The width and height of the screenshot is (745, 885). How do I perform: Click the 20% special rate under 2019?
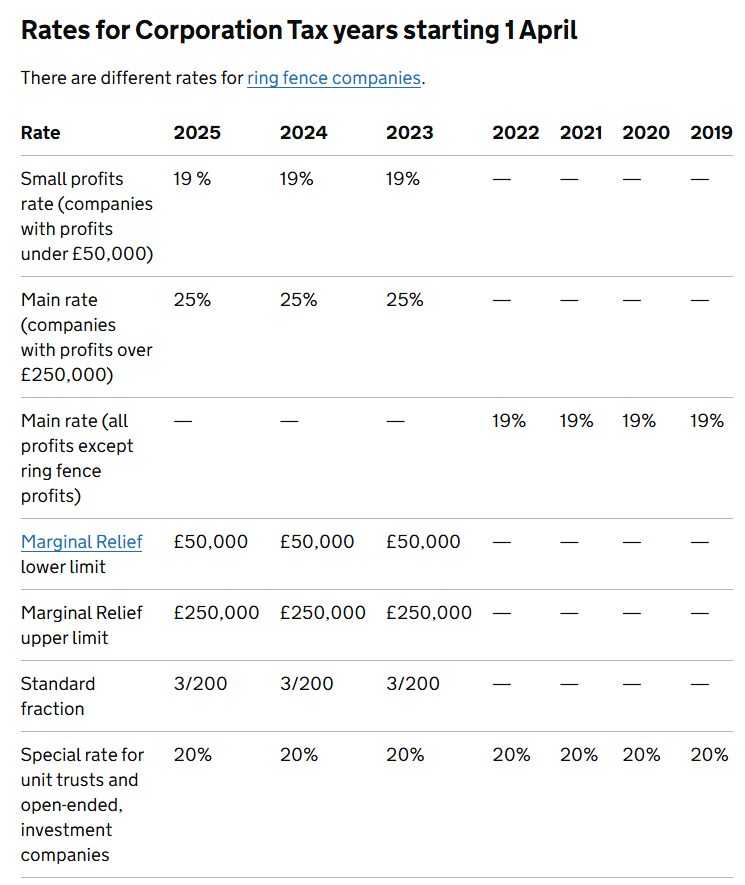coord(709,755)
